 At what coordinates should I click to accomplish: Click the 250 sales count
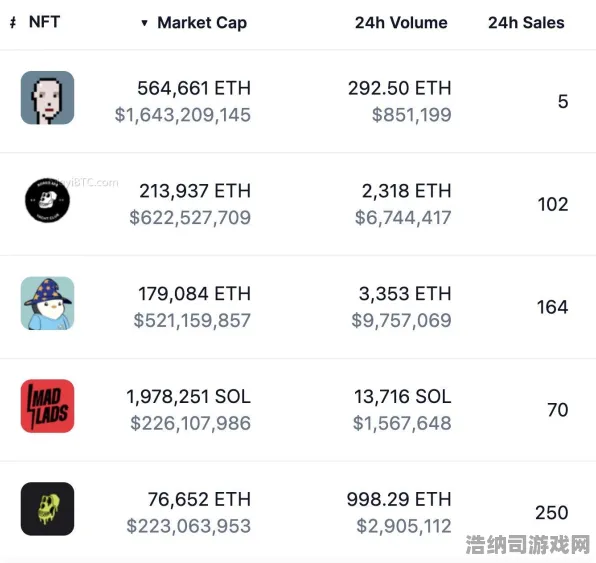pos(552,512)
